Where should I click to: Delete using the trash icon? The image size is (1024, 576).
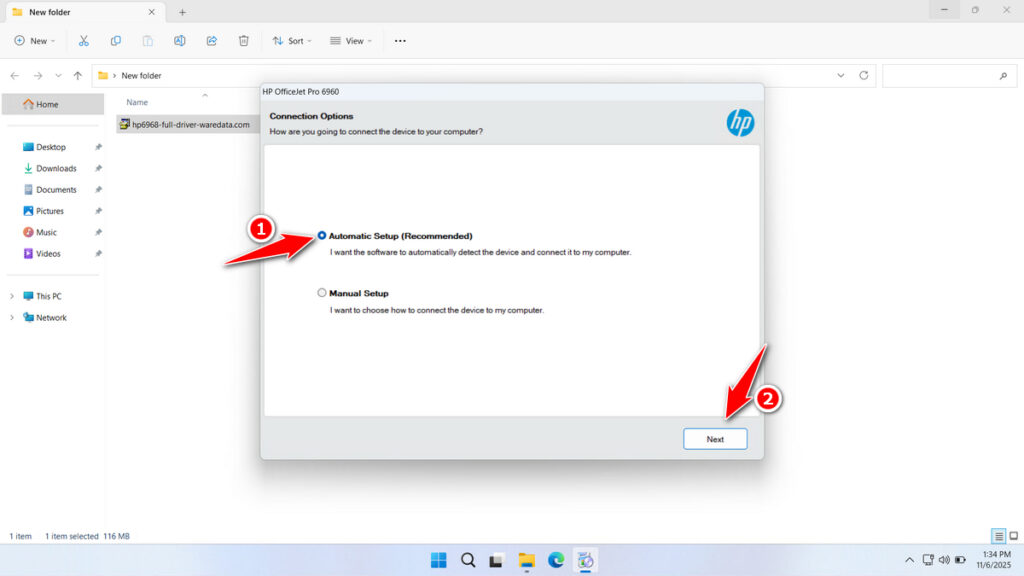(x=243, y=40)
